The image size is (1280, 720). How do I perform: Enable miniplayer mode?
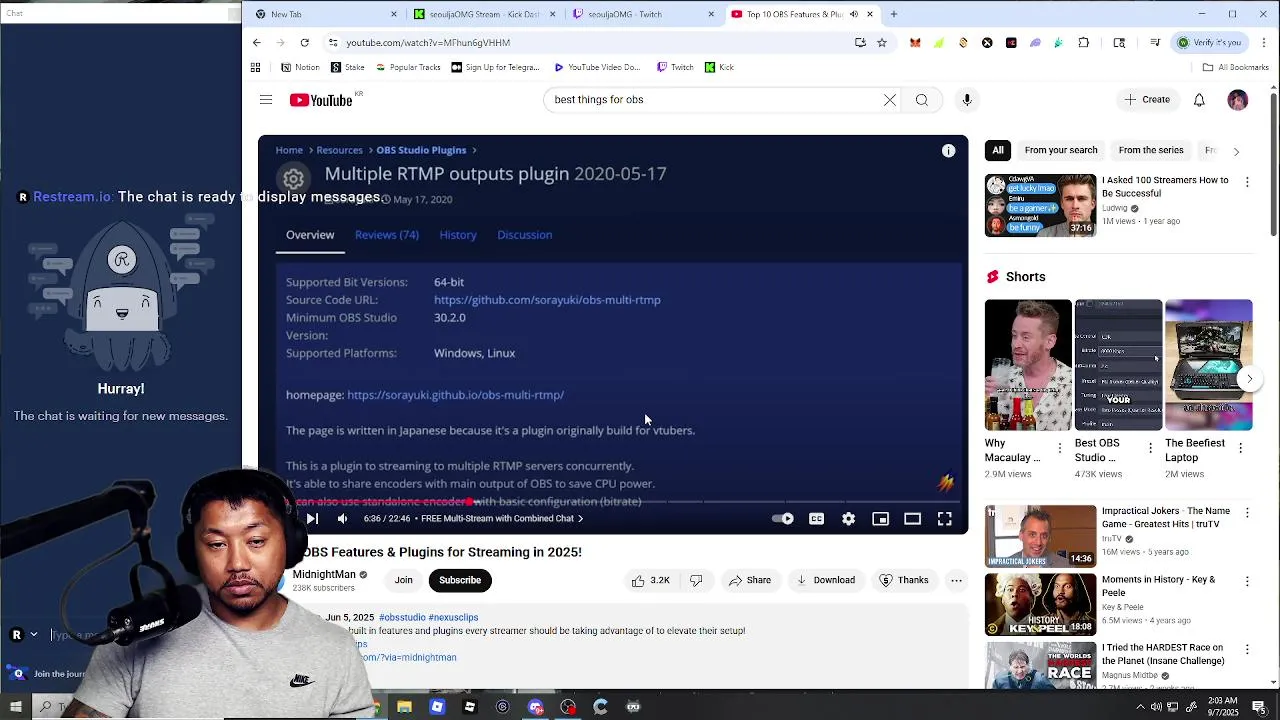click(x=880, y=519)
